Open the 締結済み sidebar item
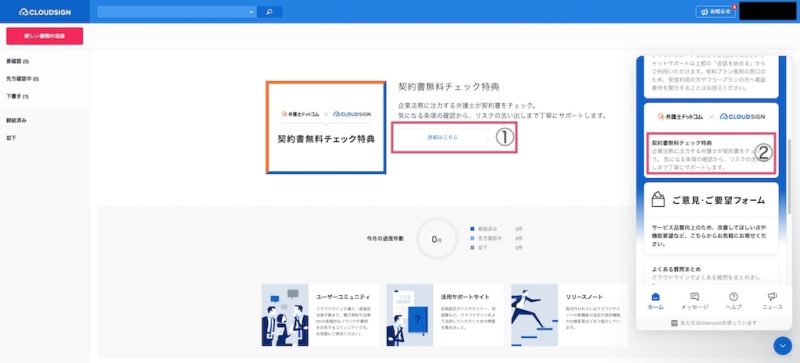 (x=16, y=120)
